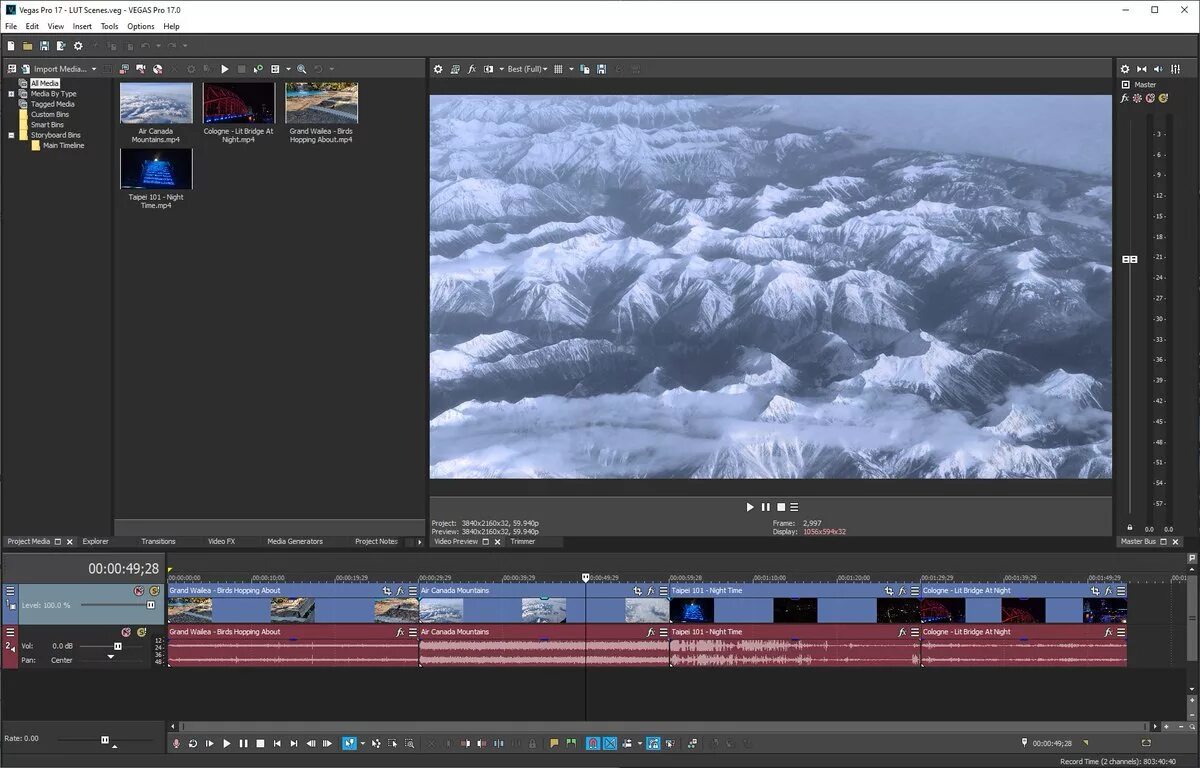This screenshot has height=768, width=1200.
Task: Open Video Output FX in preview toolbar
Action: coord(471,69)
